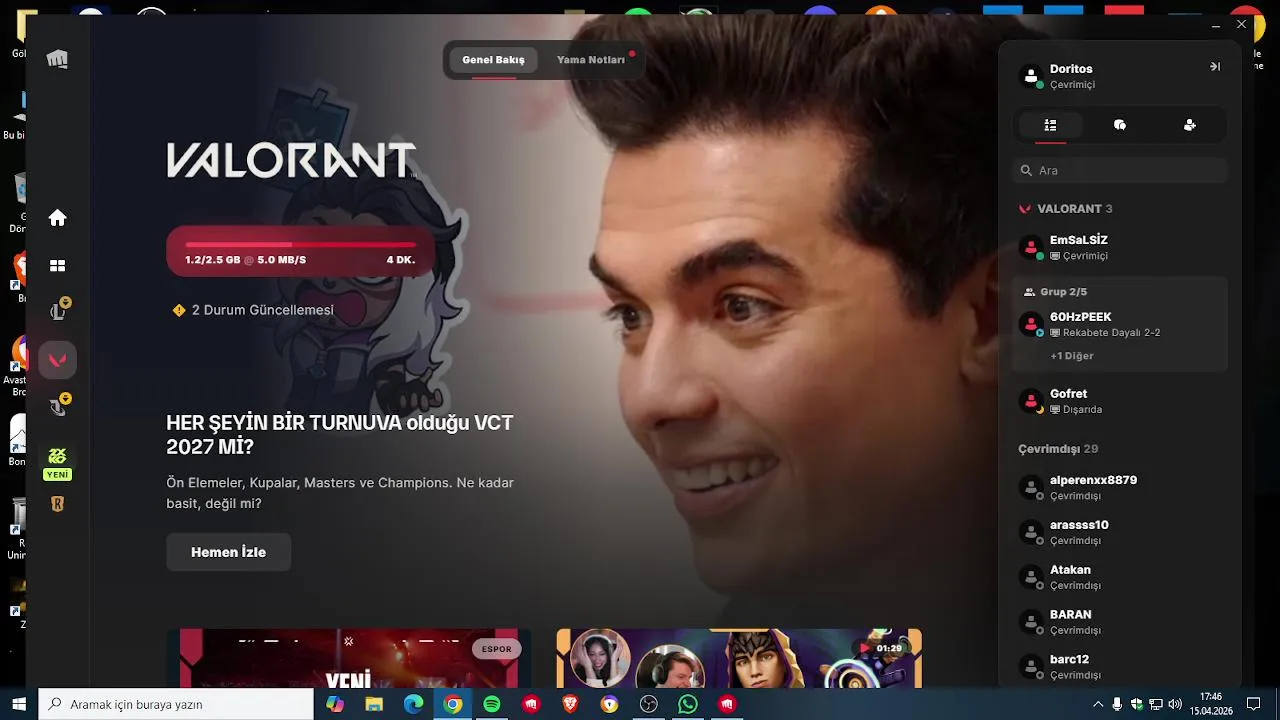Select offline friend alperenxx8879
The width and height of the screenshot is (1280, 720).
[1120, 487]
